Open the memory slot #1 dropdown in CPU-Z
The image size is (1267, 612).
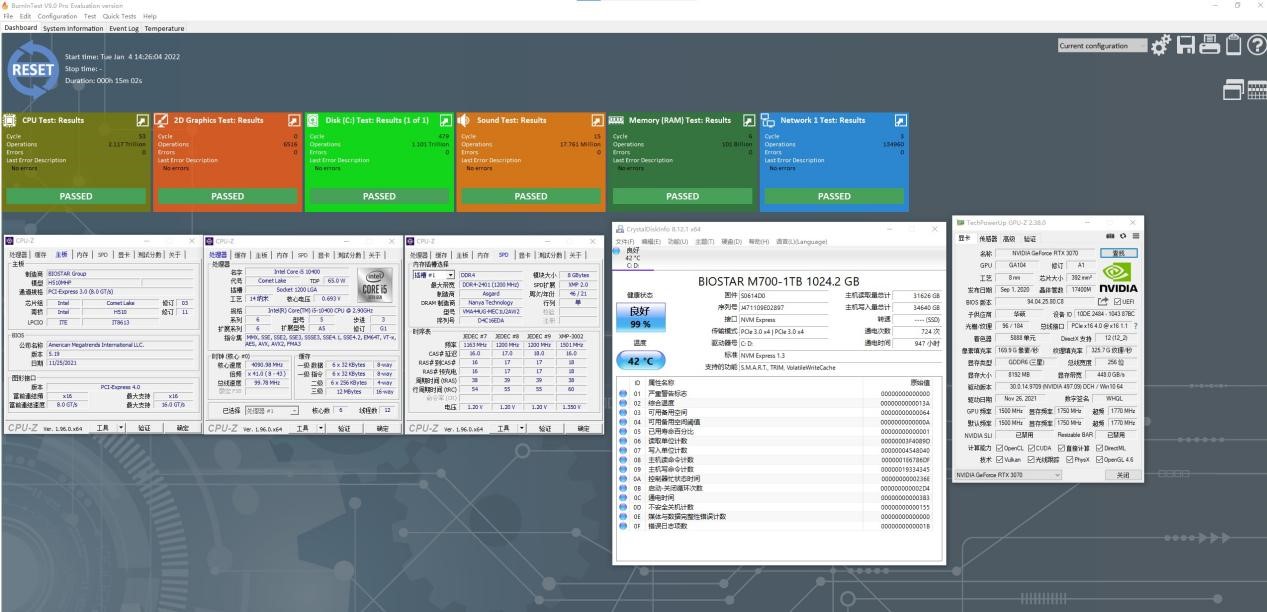(434, 275)
